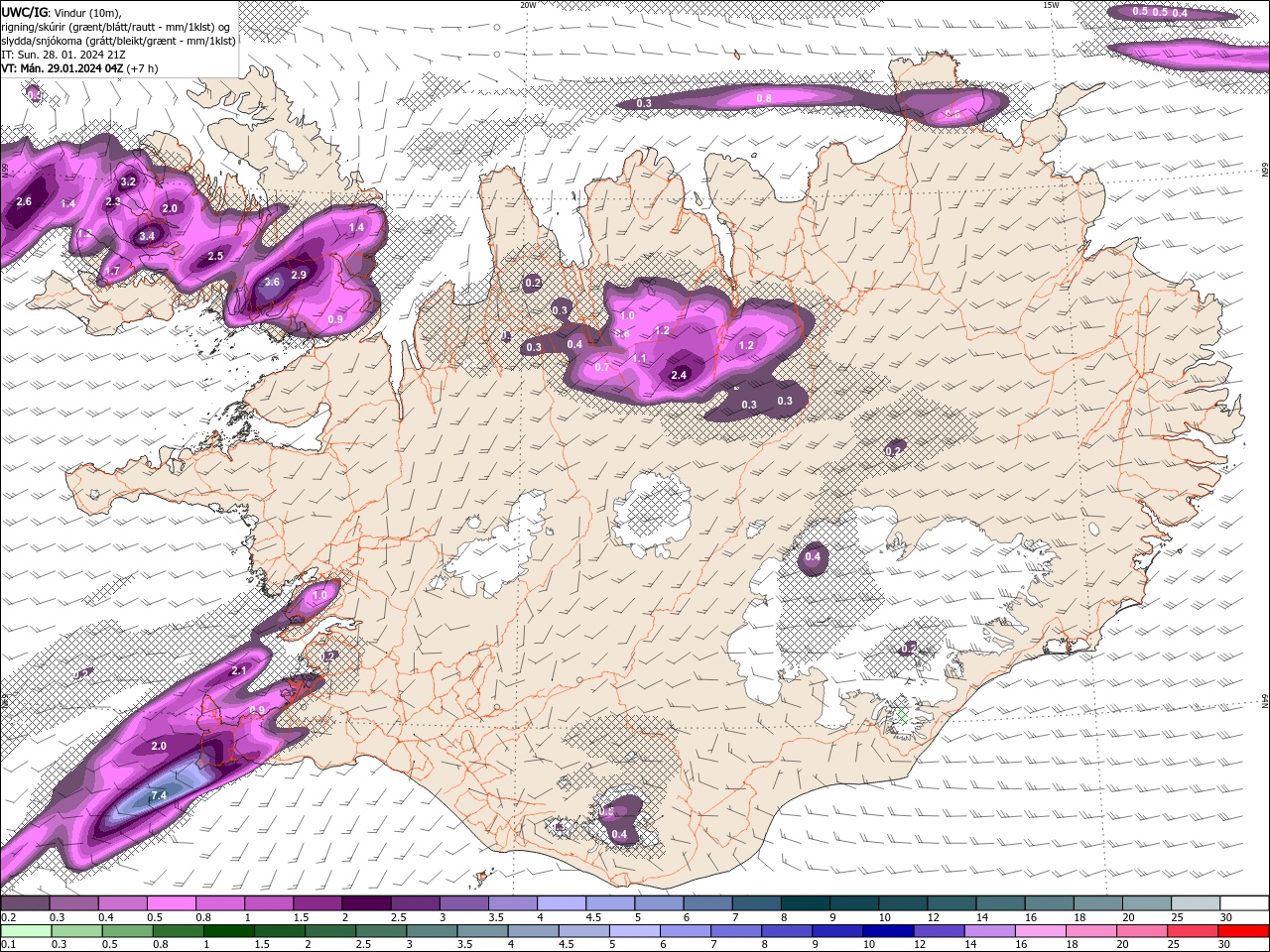Click the 7.4 precipitation value off the southwest coast
The width and height of the screenshot is (1270, 952).
tap(159, 795)
